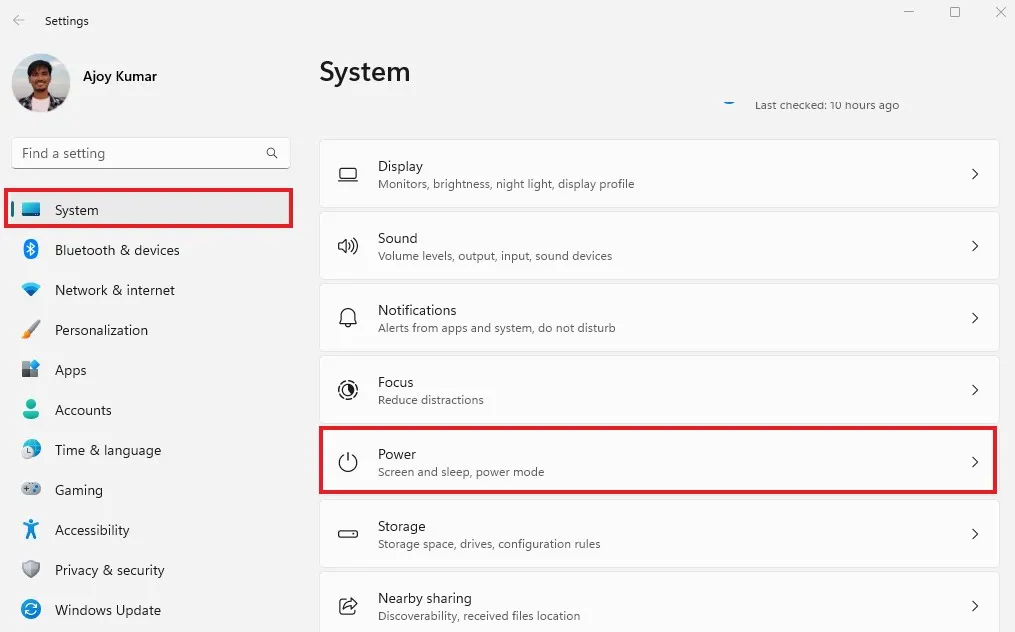Click the Apps icon in the sidebar
1015x632 pixels.
tap(31, 370)
